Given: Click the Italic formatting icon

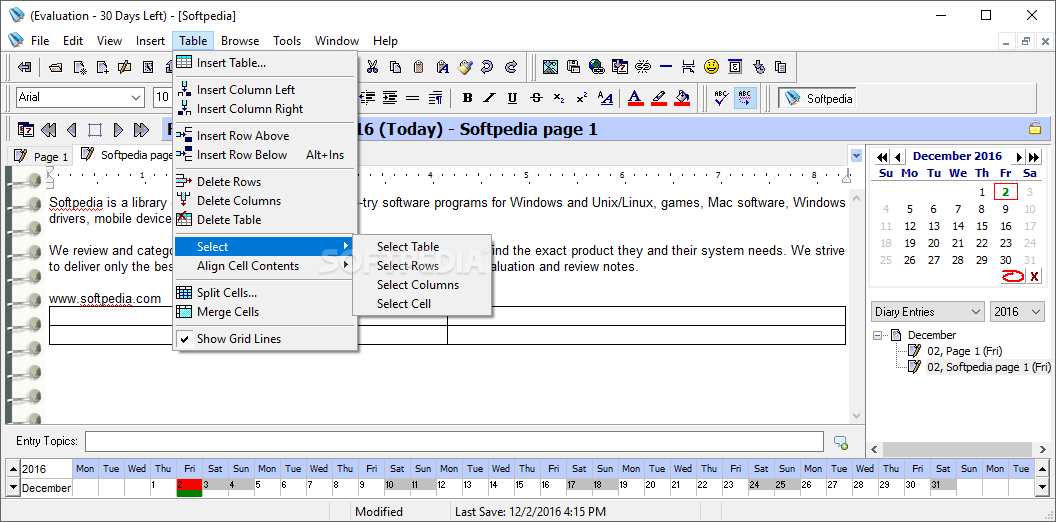Looking at the screenshot, I should pyautogui.click(x=490, y=98).
